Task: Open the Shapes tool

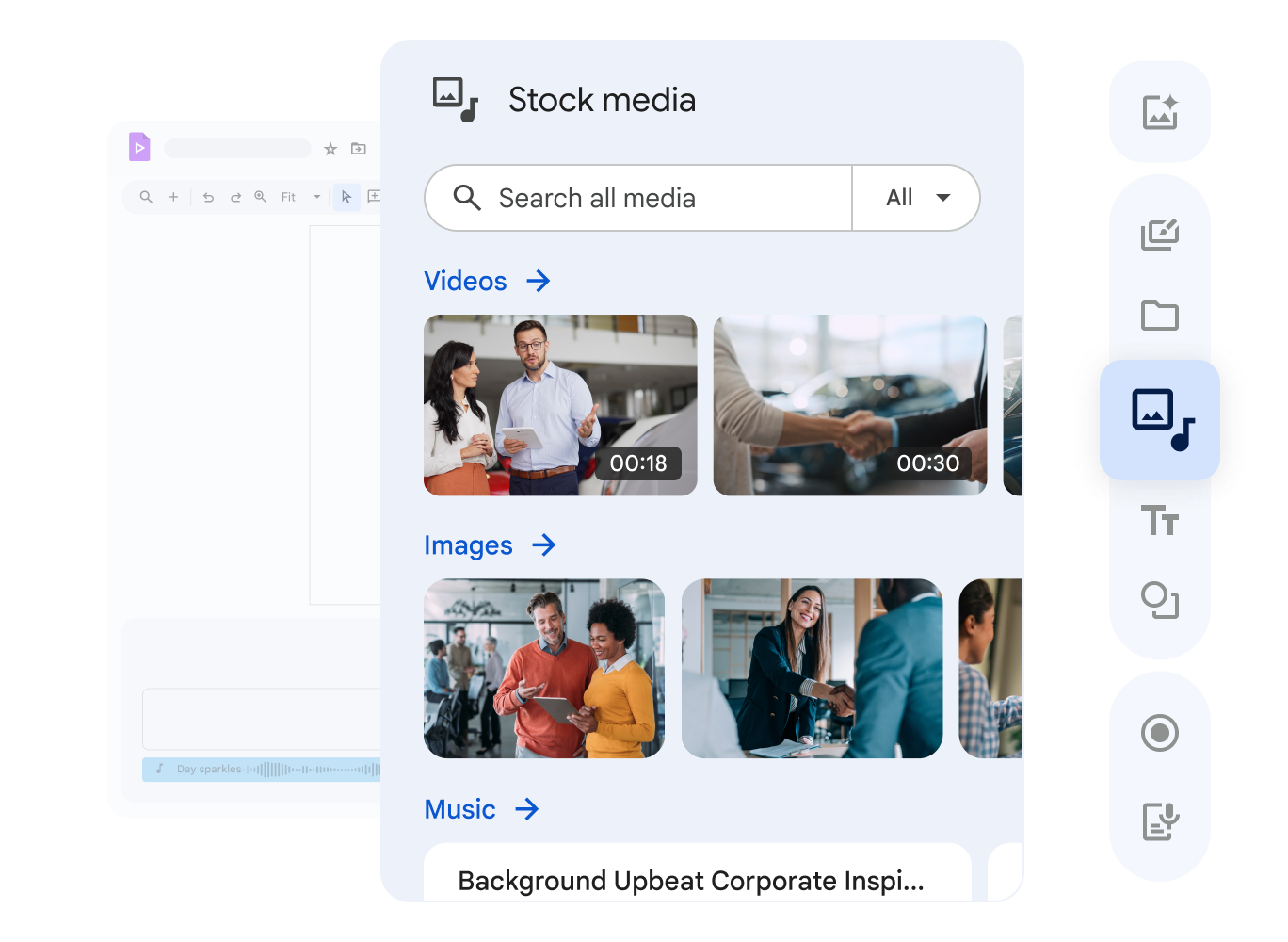Action: tap(1159, 601)
